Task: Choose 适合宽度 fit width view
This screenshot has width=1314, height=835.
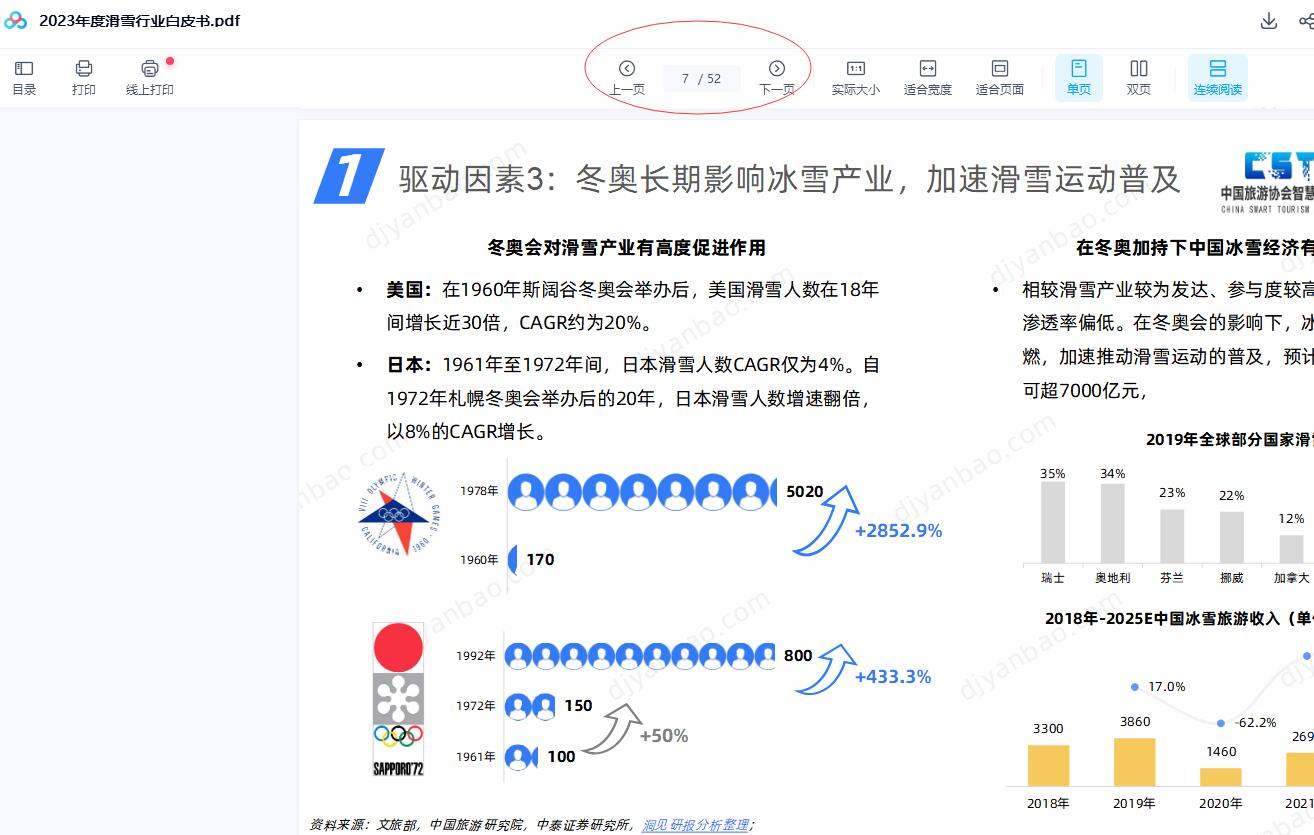Action: 928,77
